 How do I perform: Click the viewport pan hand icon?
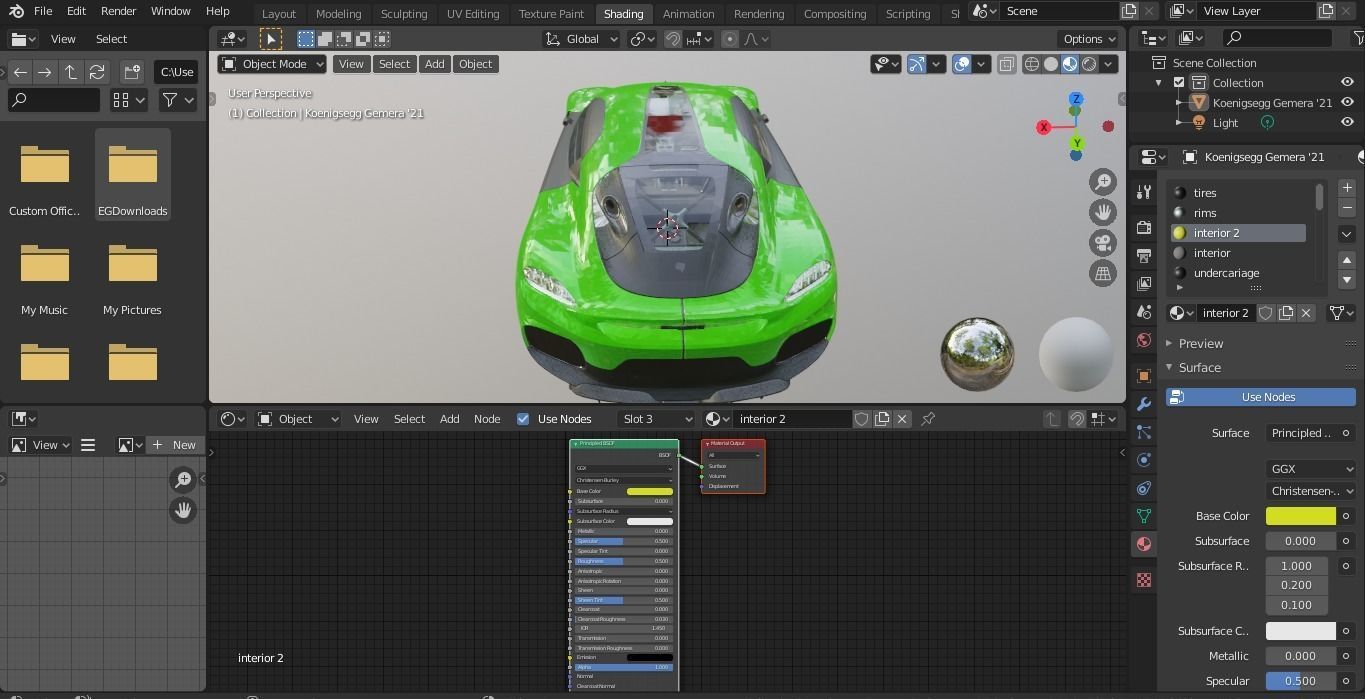(1103, 212)
